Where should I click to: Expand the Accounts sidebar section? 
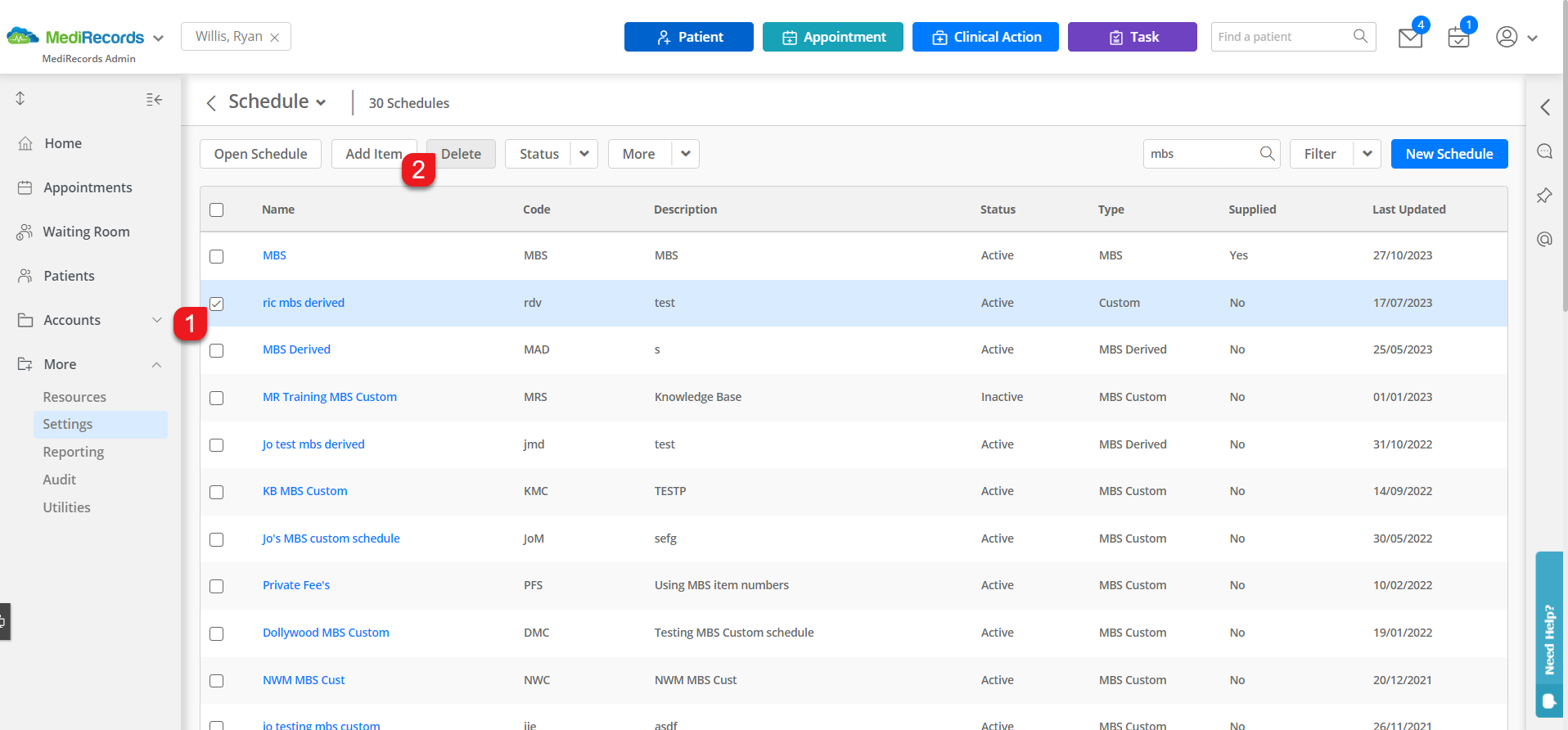click(x=157, y=320)
